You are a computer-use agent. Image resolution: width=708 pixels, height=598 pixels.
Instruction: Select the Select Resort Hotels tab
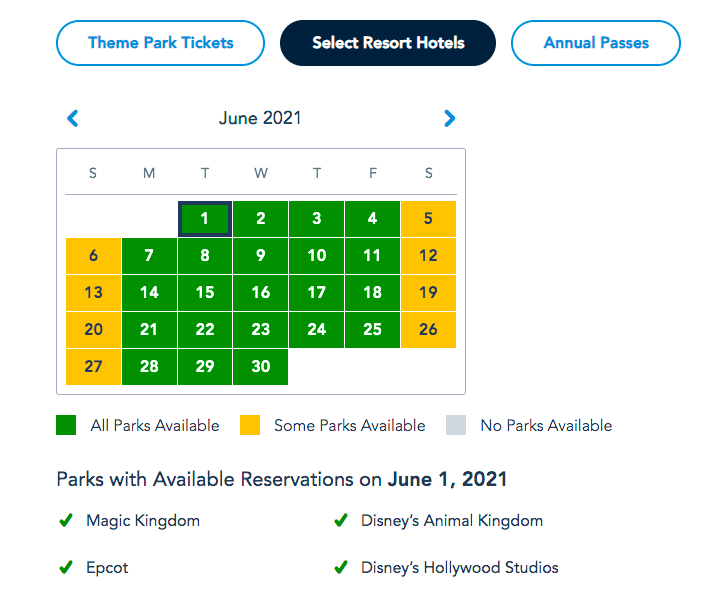[x=388, y=43]
